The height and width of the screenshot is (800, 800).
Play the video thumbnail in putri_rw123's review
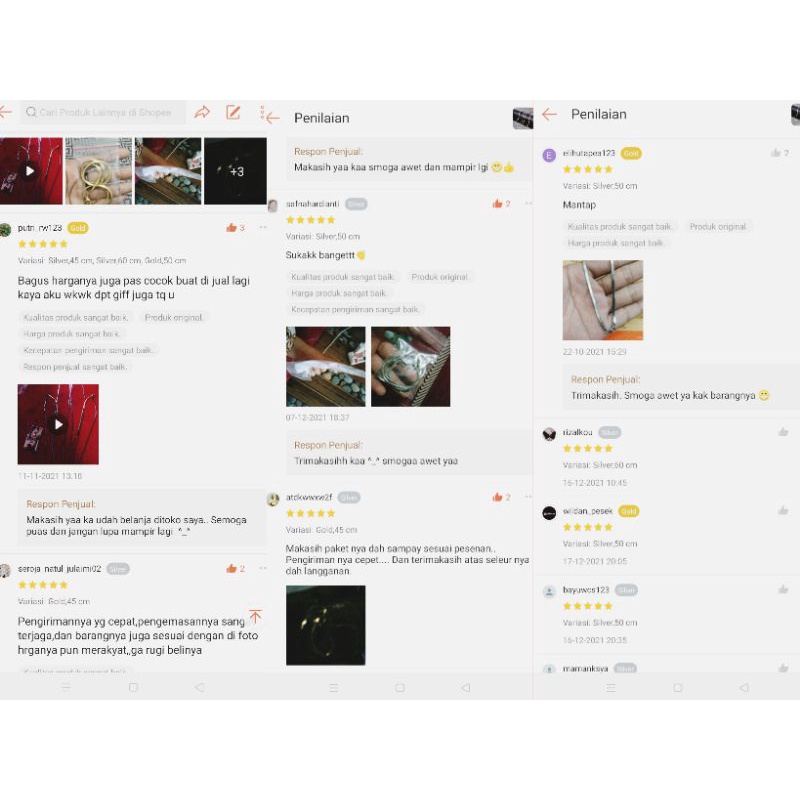58,424
